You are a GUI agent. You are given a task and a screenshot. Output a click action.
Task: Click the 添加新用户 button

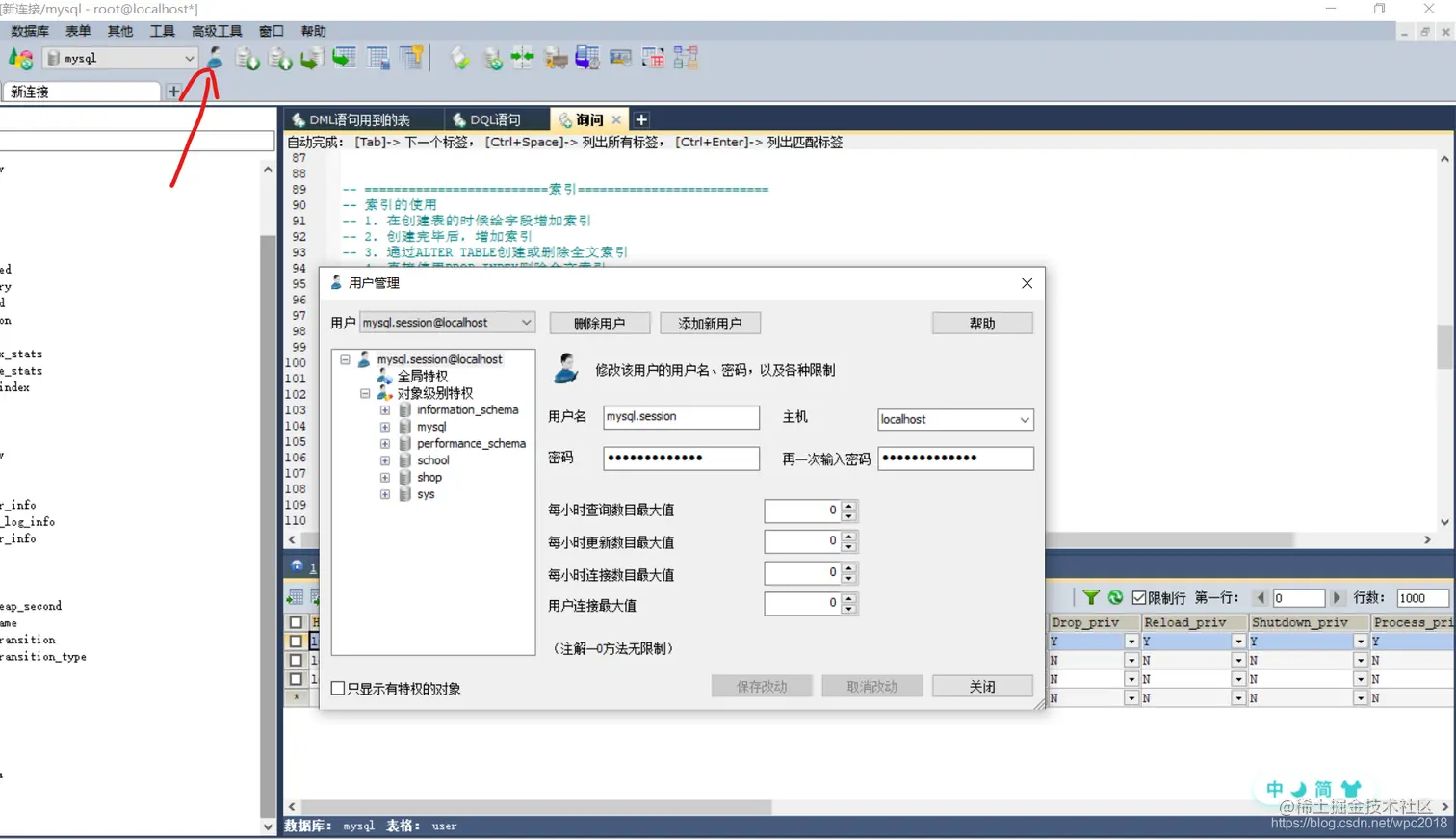click(710, 324)
